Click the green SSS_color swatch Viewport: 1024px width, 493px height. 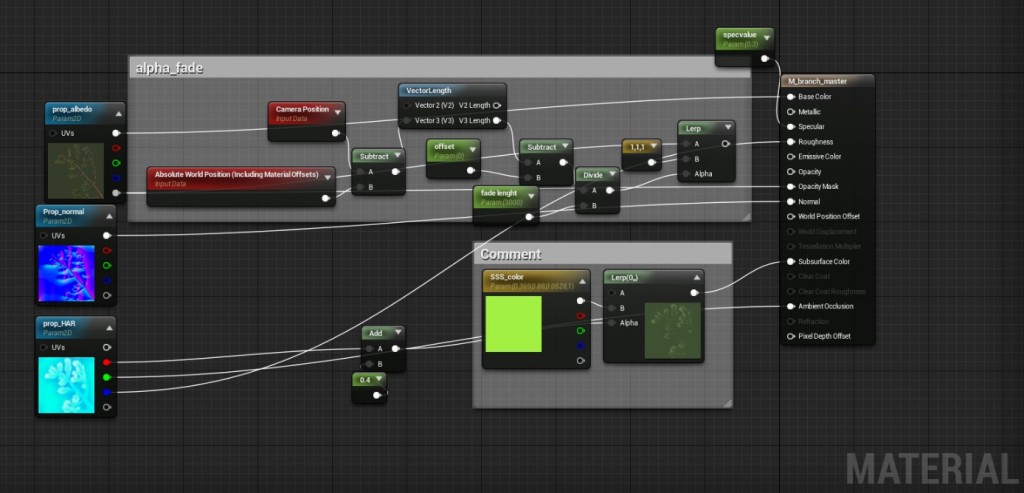pyautogui.click(x=513, y=324)
